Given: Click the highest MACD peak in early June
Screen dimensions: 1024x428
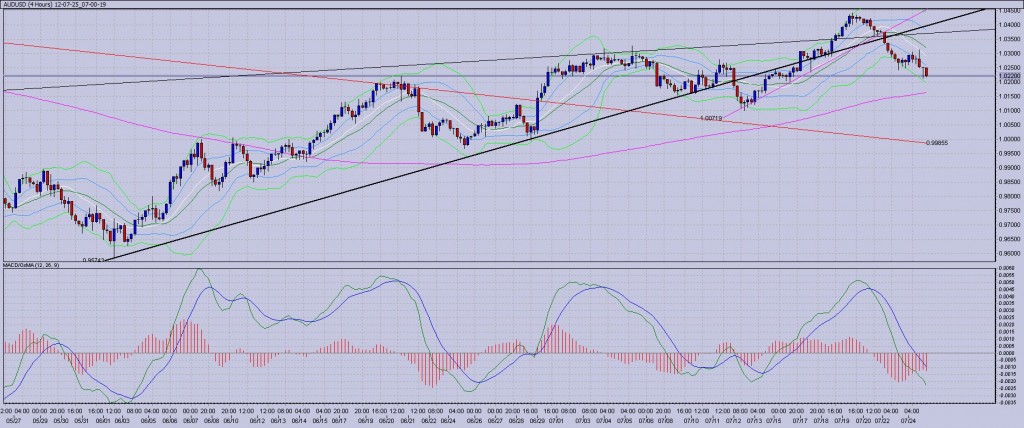Looking at the screenshot, I should [x=198, y=270].
